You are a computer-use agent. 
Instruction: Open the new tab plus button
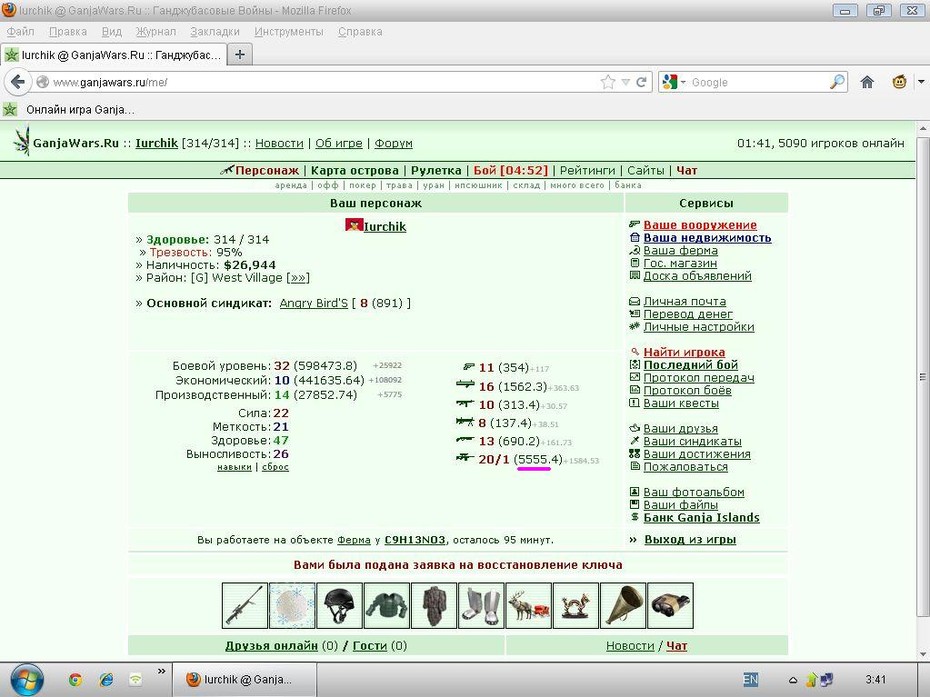240,55
